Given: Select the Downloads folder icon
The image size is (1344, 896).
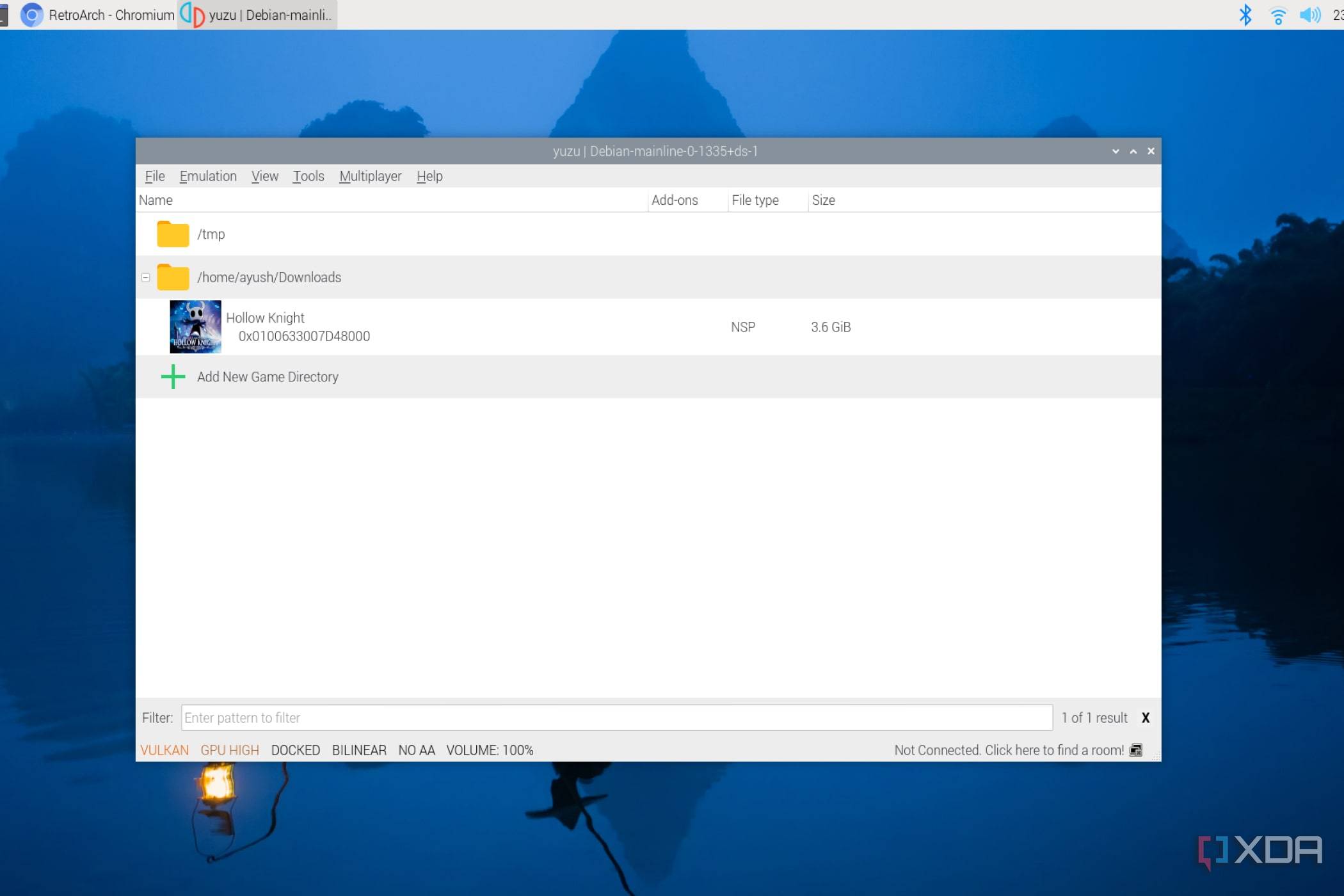Looking at the screenshot, I should click(x=173, y=277).
